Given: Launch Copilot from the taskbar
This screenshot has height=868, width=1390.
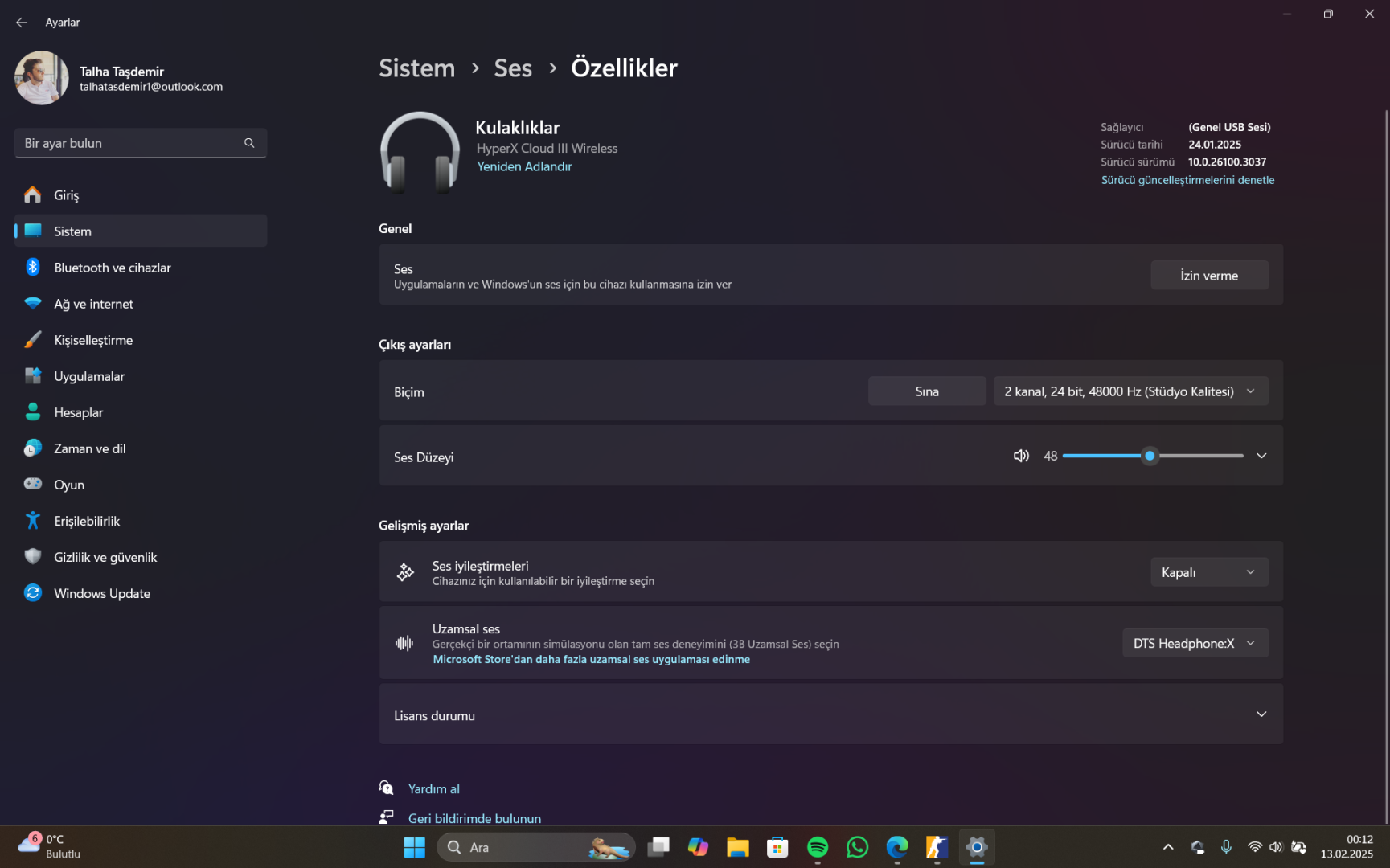Looking at the screenshot, I should point(698,847).
